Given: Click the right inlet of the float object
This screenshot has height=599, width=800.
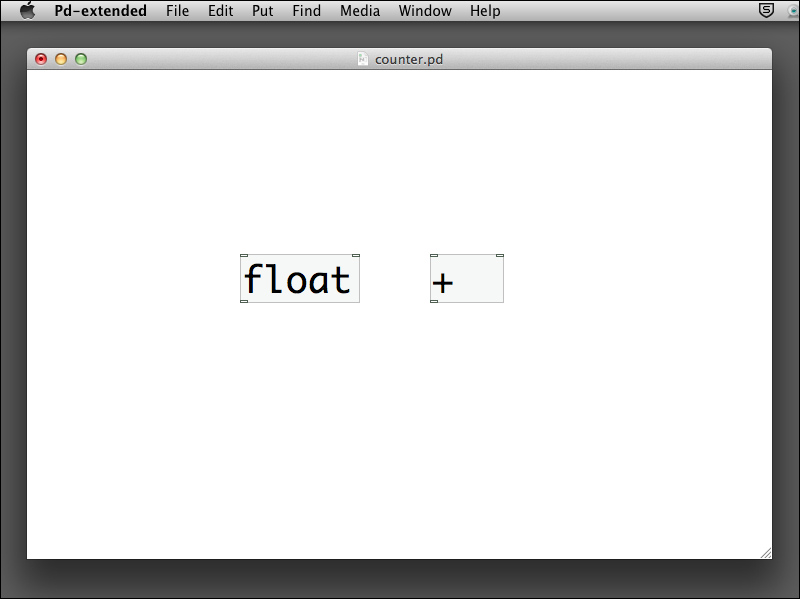Looking at the screenshot, I should 355,256.
